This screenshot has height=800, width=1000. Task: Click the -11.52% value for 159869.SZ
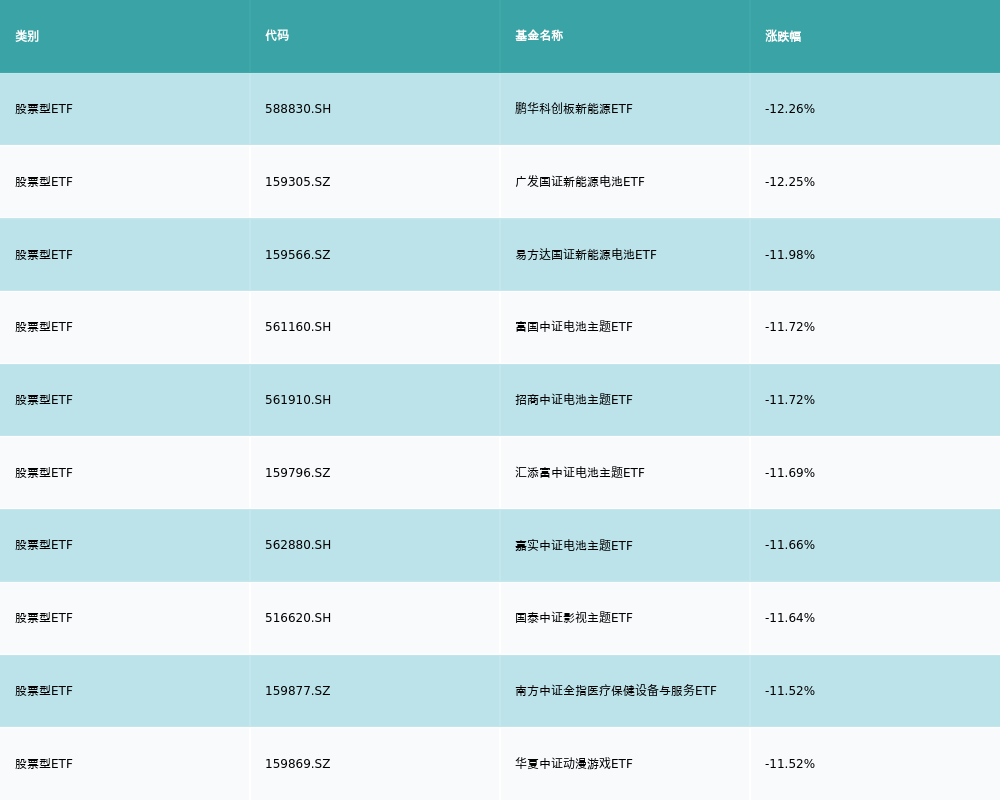pos(790,764)
